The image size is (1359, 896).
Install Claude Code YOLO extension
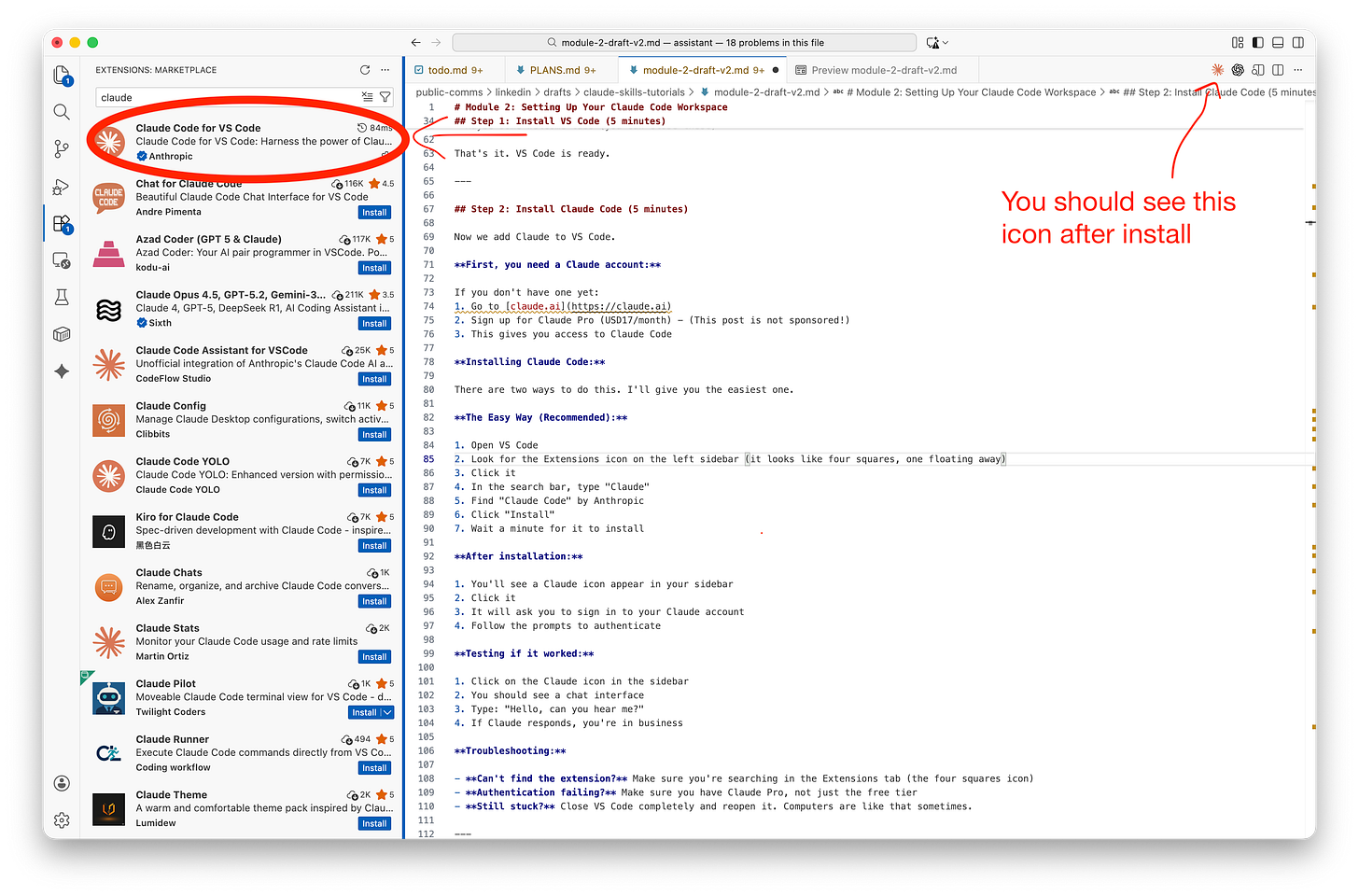coord(374,490)
